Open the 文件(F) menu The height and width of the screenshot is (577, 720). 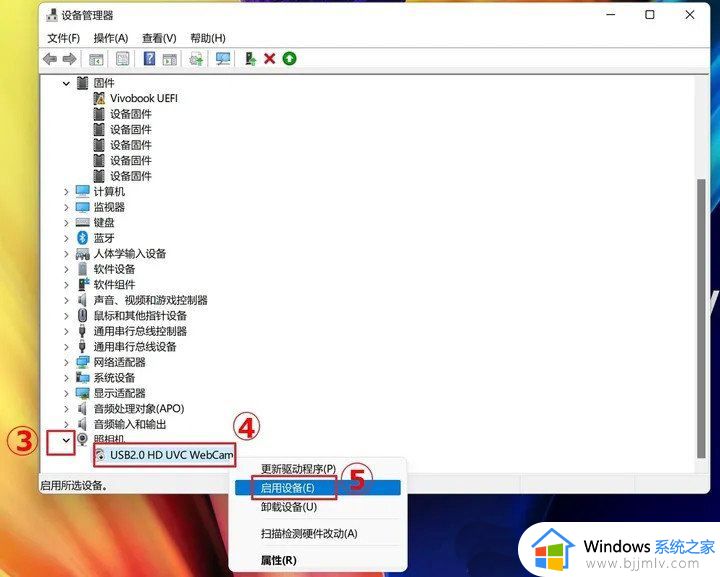[x=63, y=38]
